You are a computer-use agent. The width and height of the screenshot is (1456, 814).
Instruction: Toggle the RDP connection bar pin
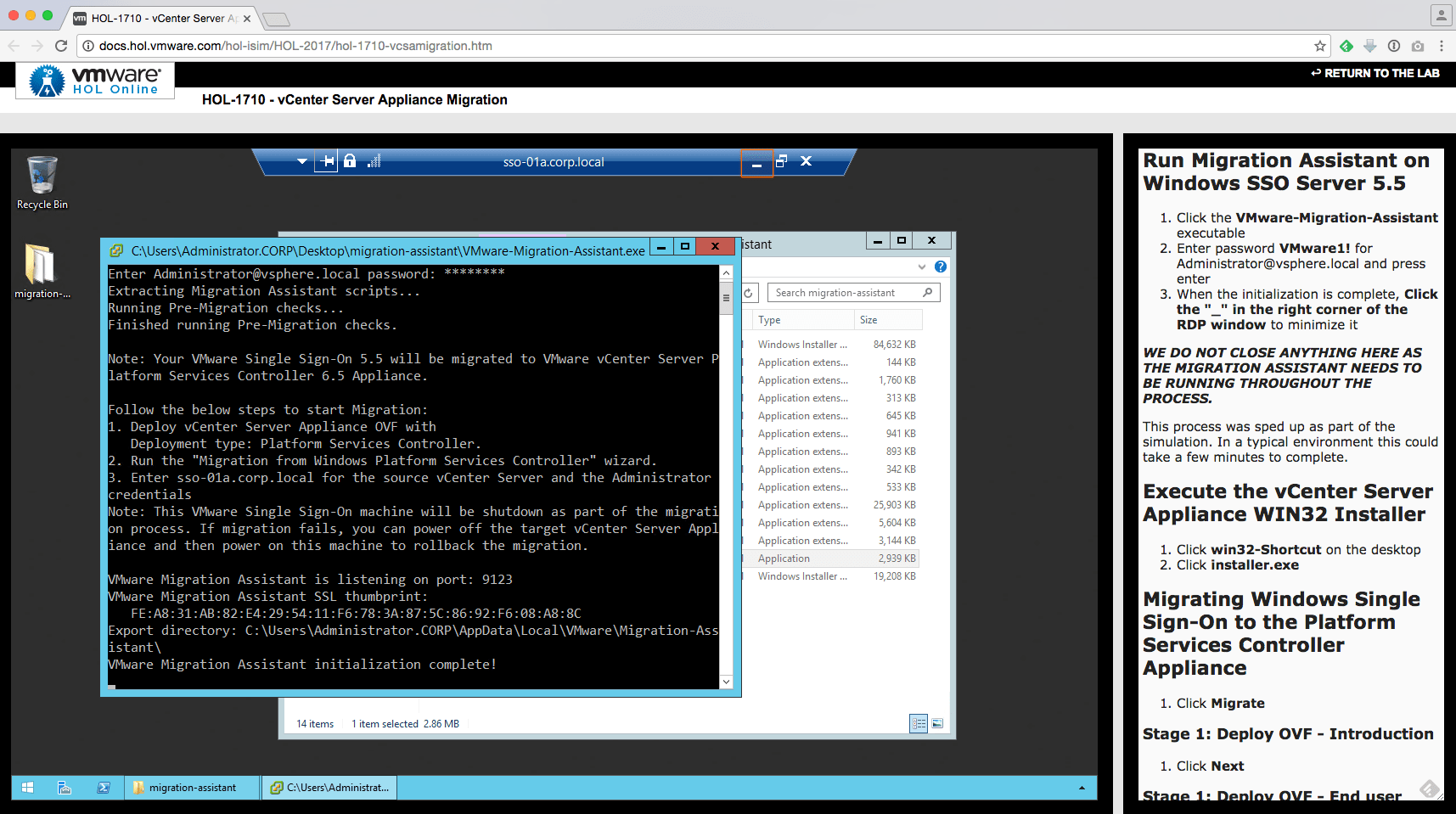[x=326, y=161]
